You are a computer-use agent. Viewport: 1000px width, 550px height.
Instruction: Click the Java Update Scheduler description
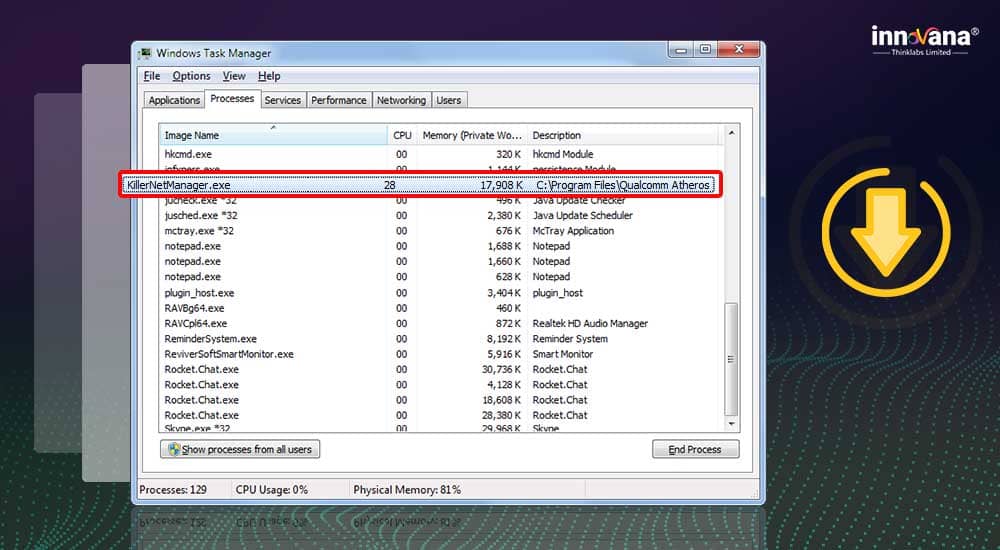point(583,216)
